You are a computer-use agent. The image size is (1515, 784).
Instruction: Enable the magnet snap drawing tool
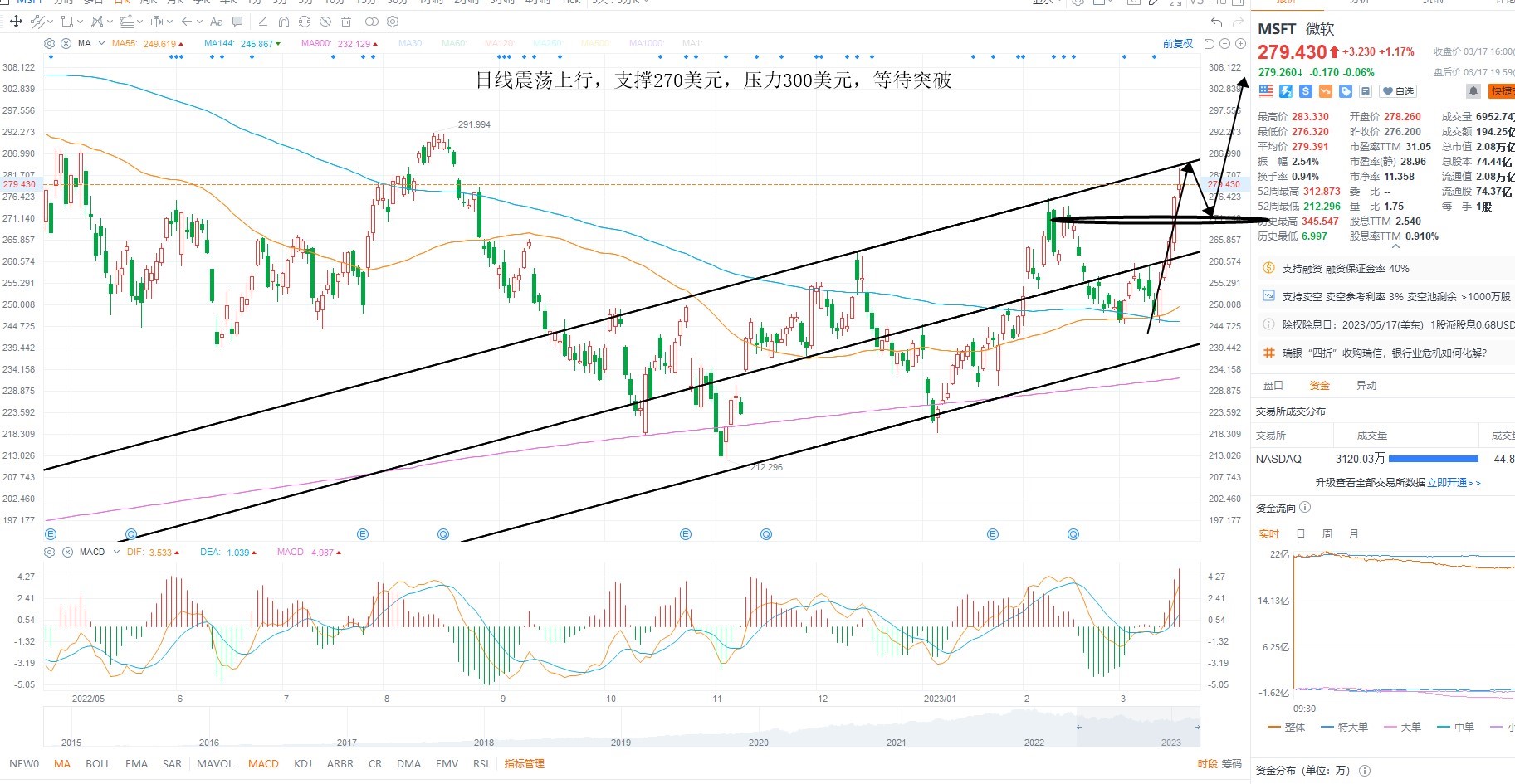coord(284,22)
